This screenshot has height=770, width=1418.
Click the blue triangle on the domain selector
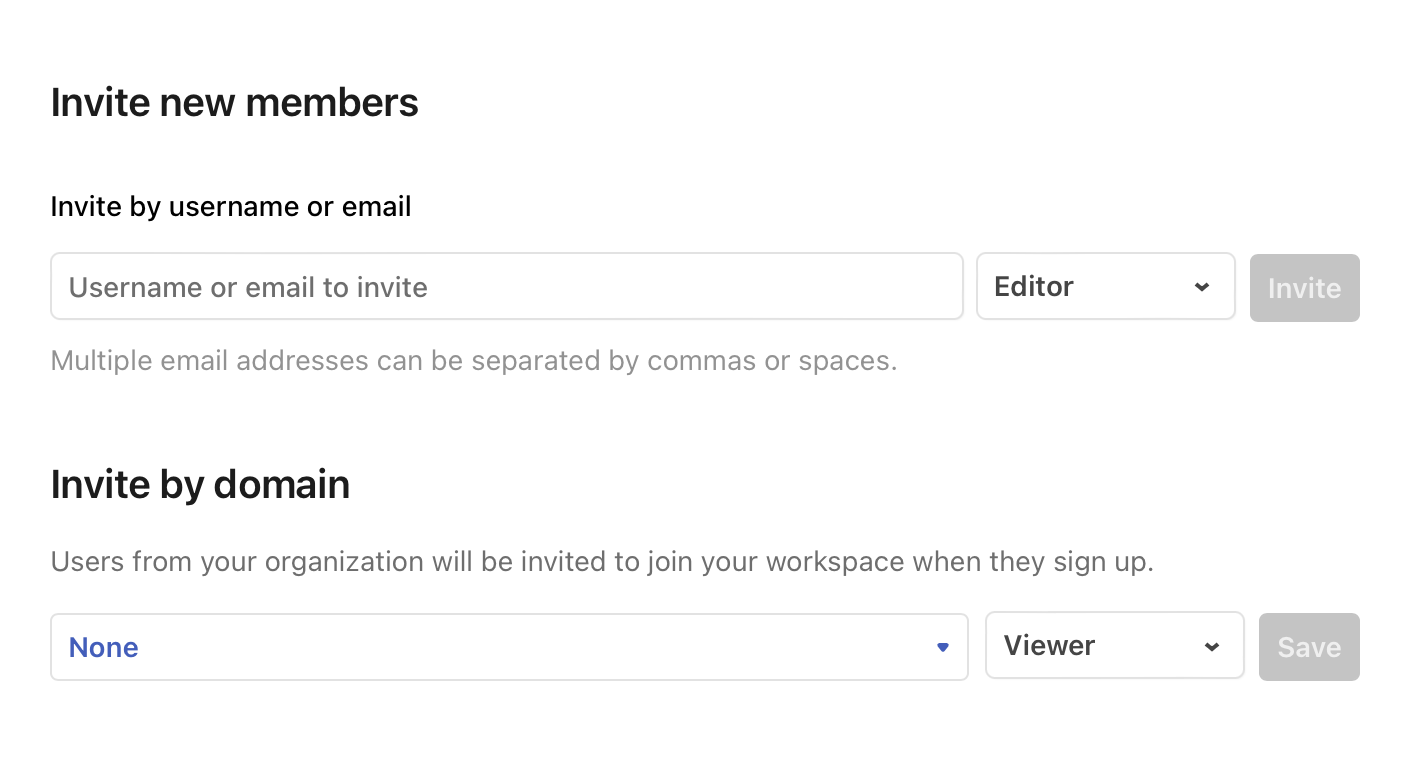click(942, 647)
